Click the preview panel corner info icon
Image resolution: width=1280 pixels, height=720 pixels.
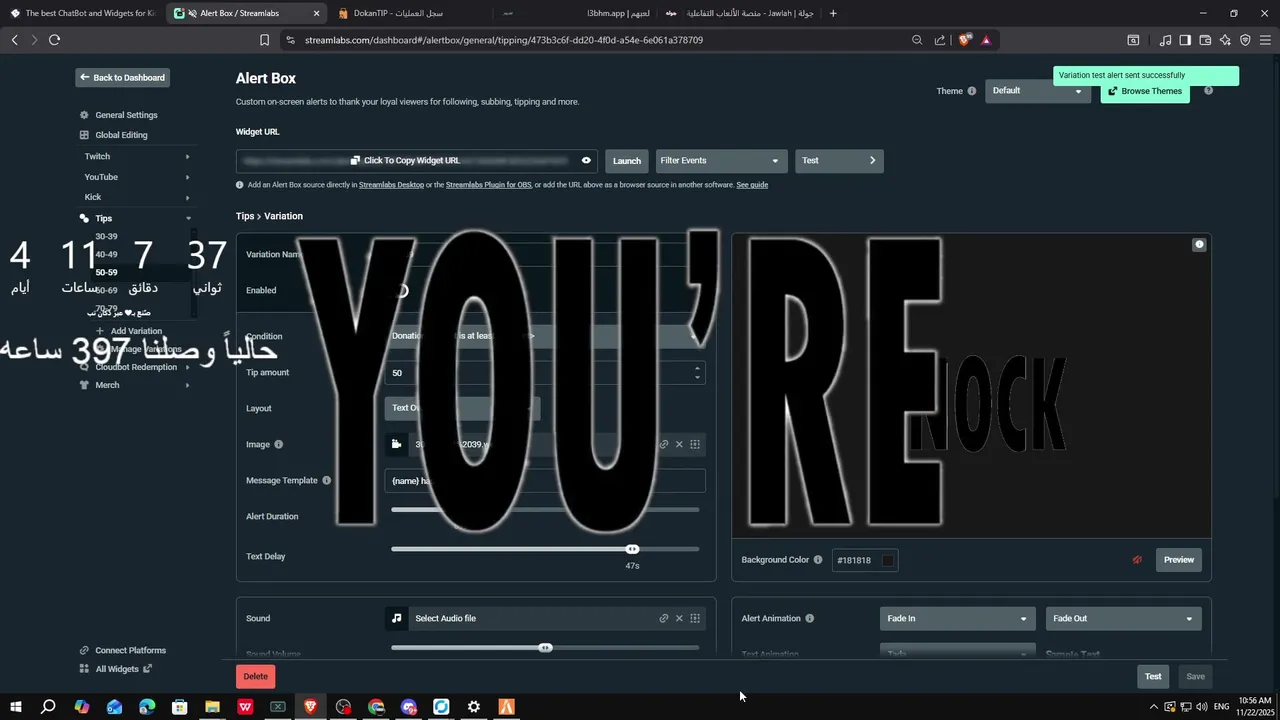pos(1199,245)
